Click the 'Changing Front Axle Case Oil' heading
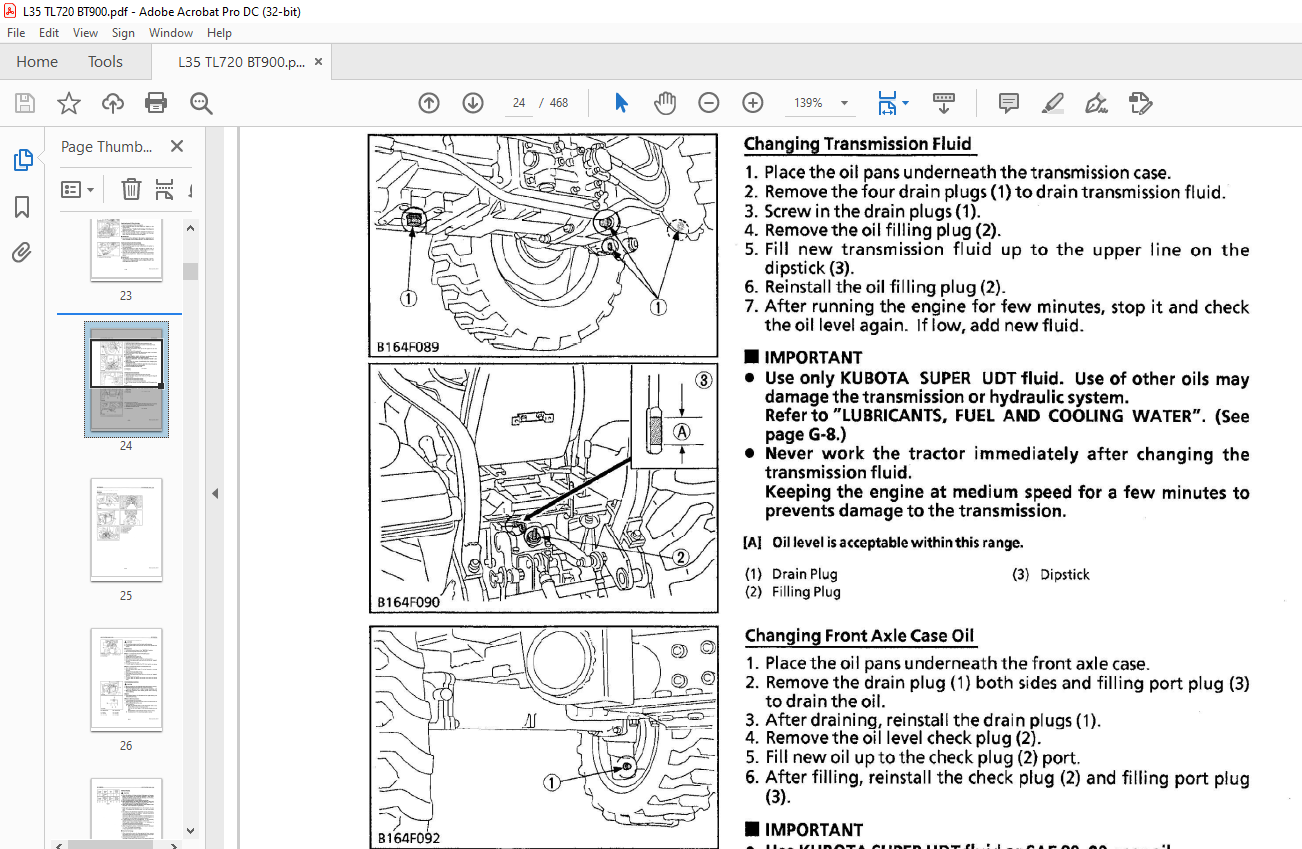 tap(859, 636)
